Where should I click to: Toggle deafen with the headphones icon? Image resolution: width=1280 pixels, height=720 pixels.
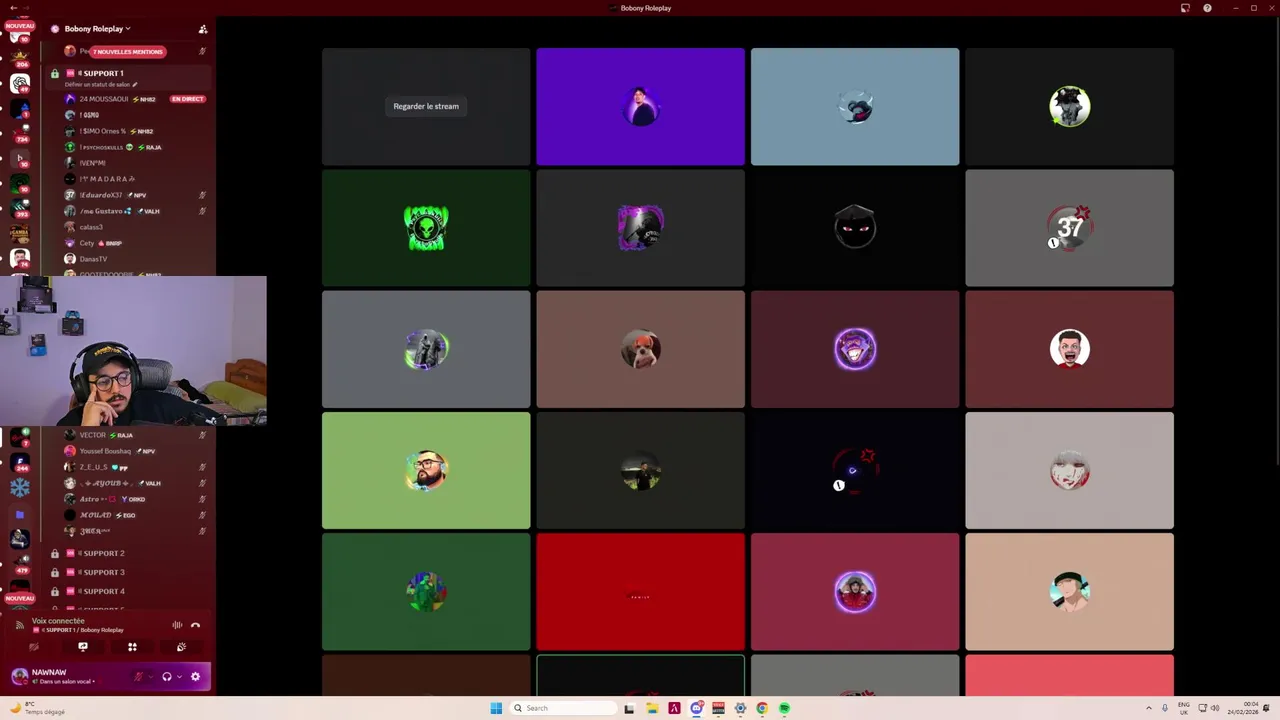coord(167,677)
